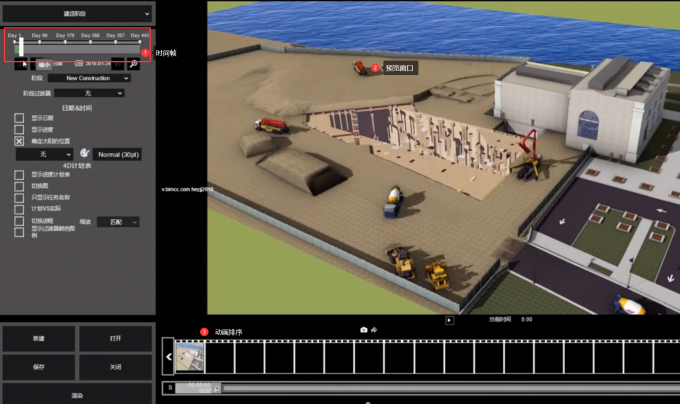Viewport: 680px width, 404px height.
Task: Uncheck the checked sun position checkbox
Action: [19, 141]
